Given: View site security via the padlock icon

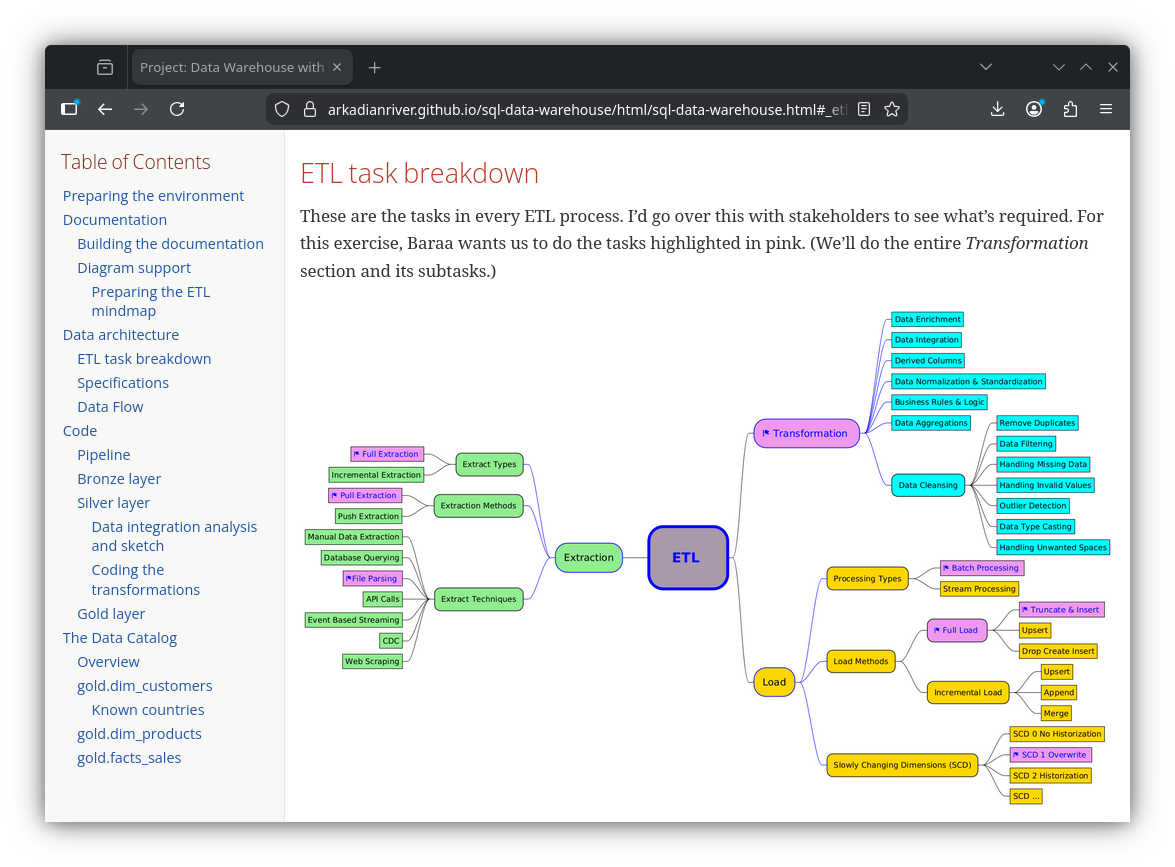Looking at the screenshot, I should coord(305,109).
